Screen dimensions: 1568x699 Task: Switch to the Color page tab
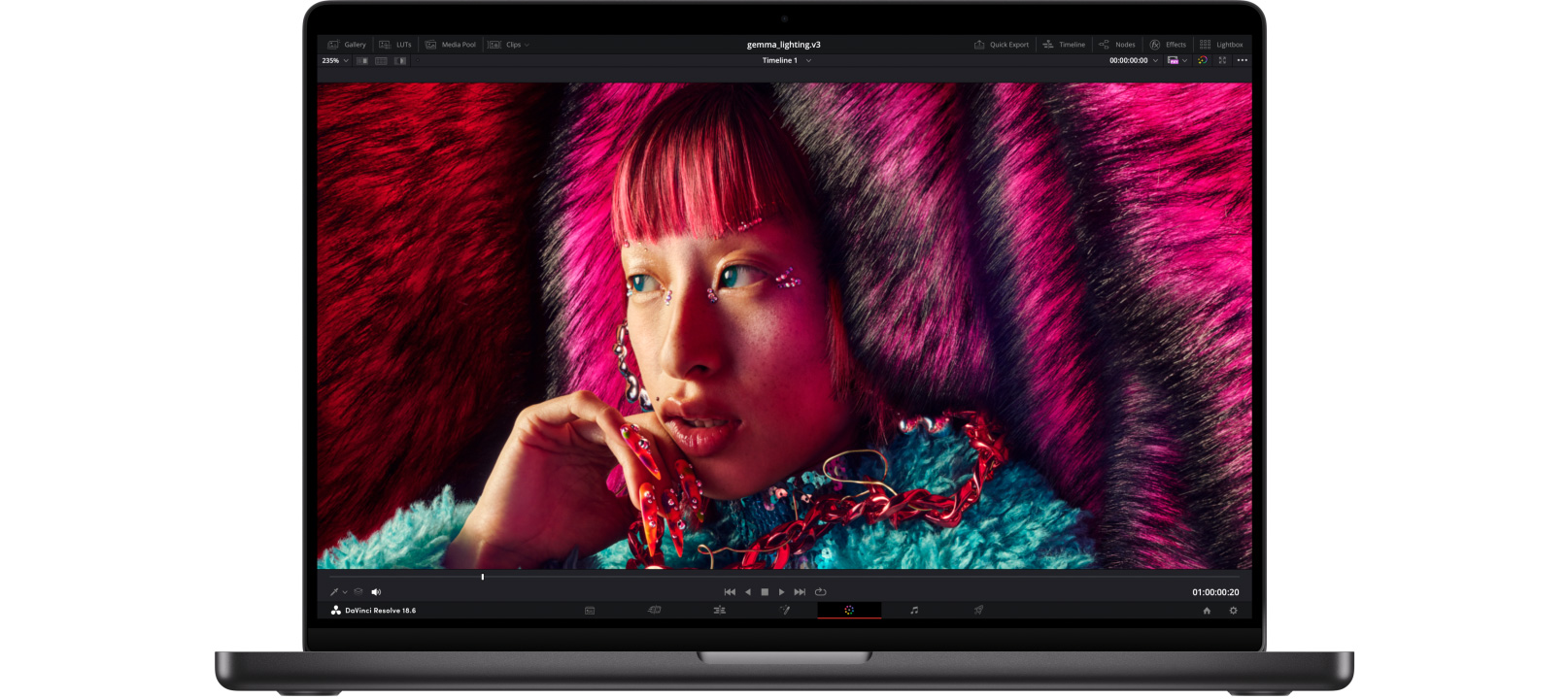[x=849, y=611]
